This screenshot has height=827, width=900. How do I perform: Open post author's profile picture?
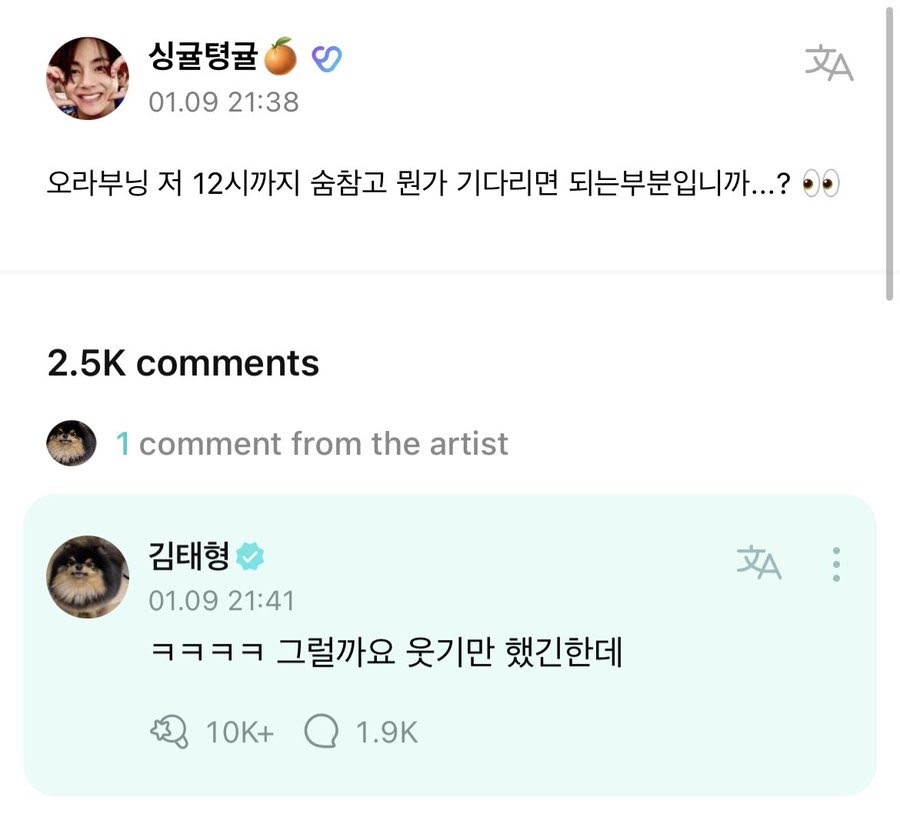88,79
